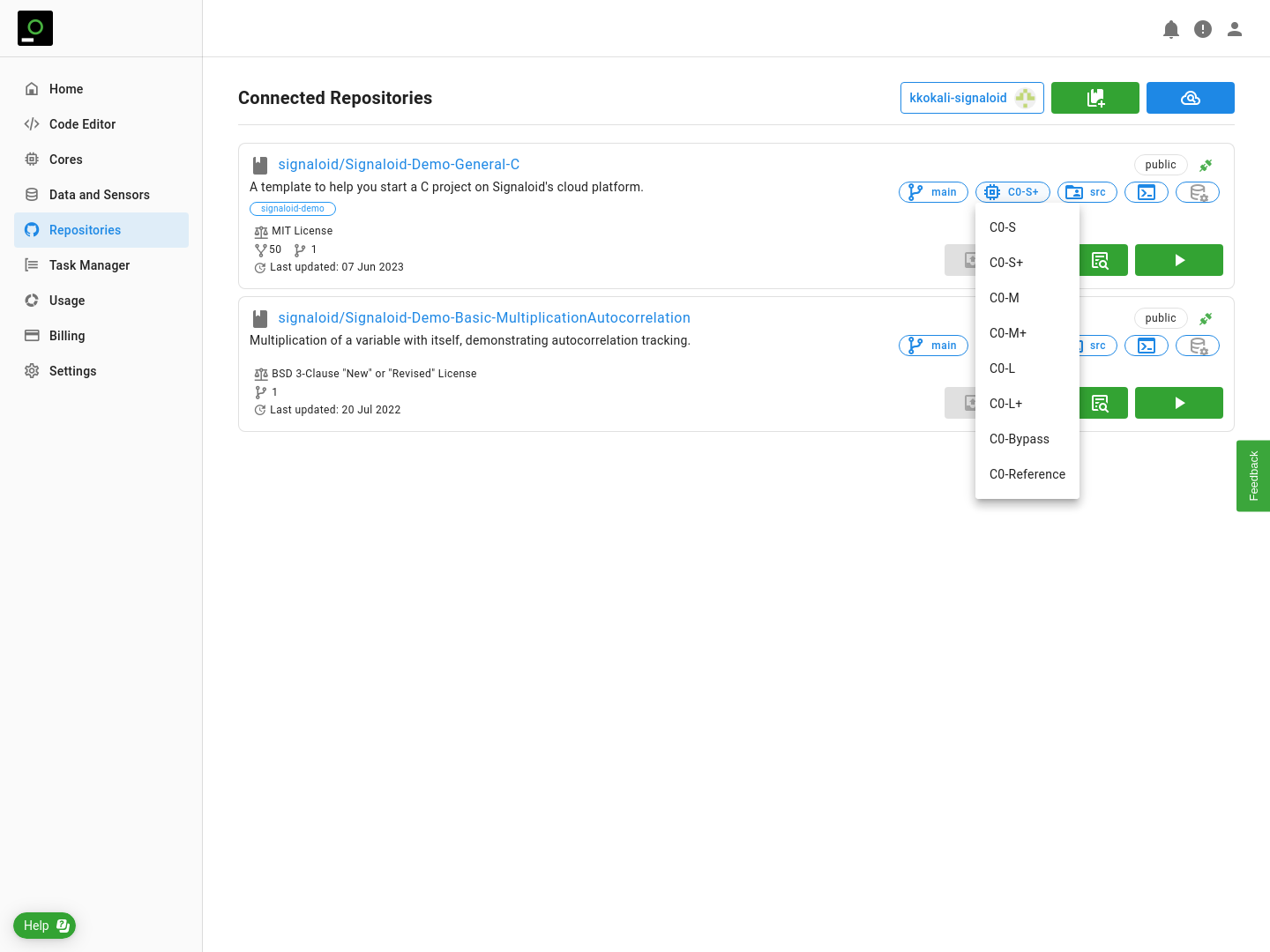Open the Feedback side tab
This screenshot has width=1270, height=952.
[1253, 476]
